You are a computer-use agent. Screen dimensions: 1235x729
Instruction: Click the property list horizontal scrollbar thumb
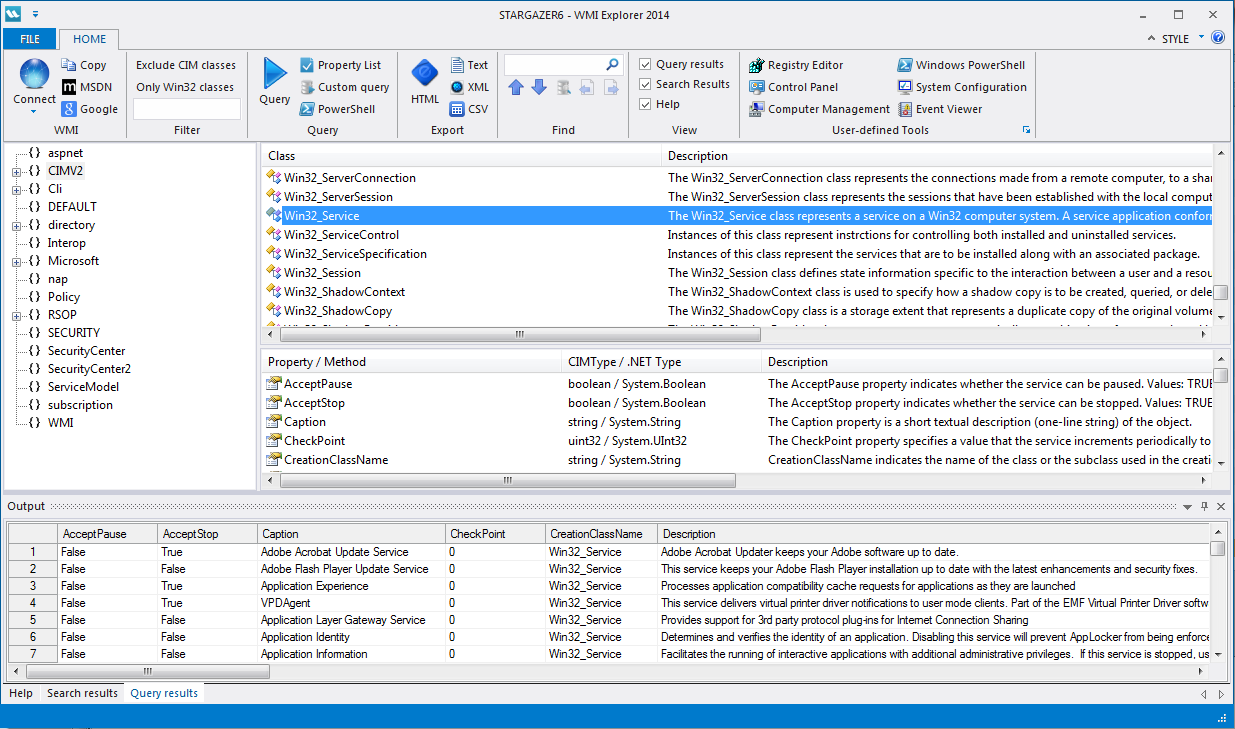coord(508,479)
